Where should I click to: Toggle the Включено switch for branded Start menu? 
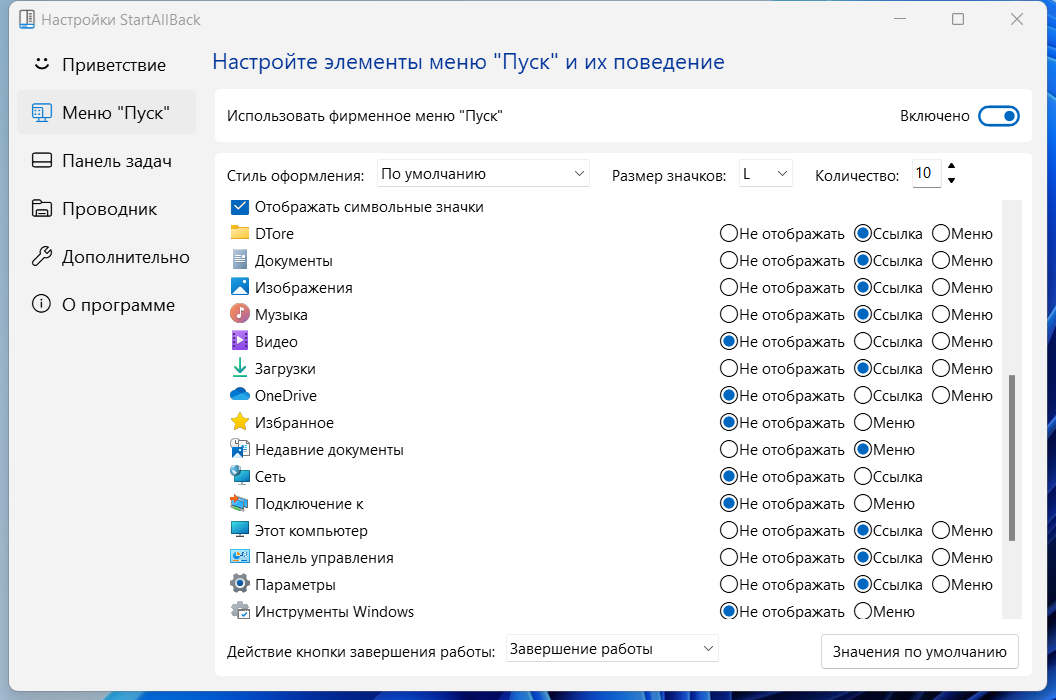coord(999,116)
